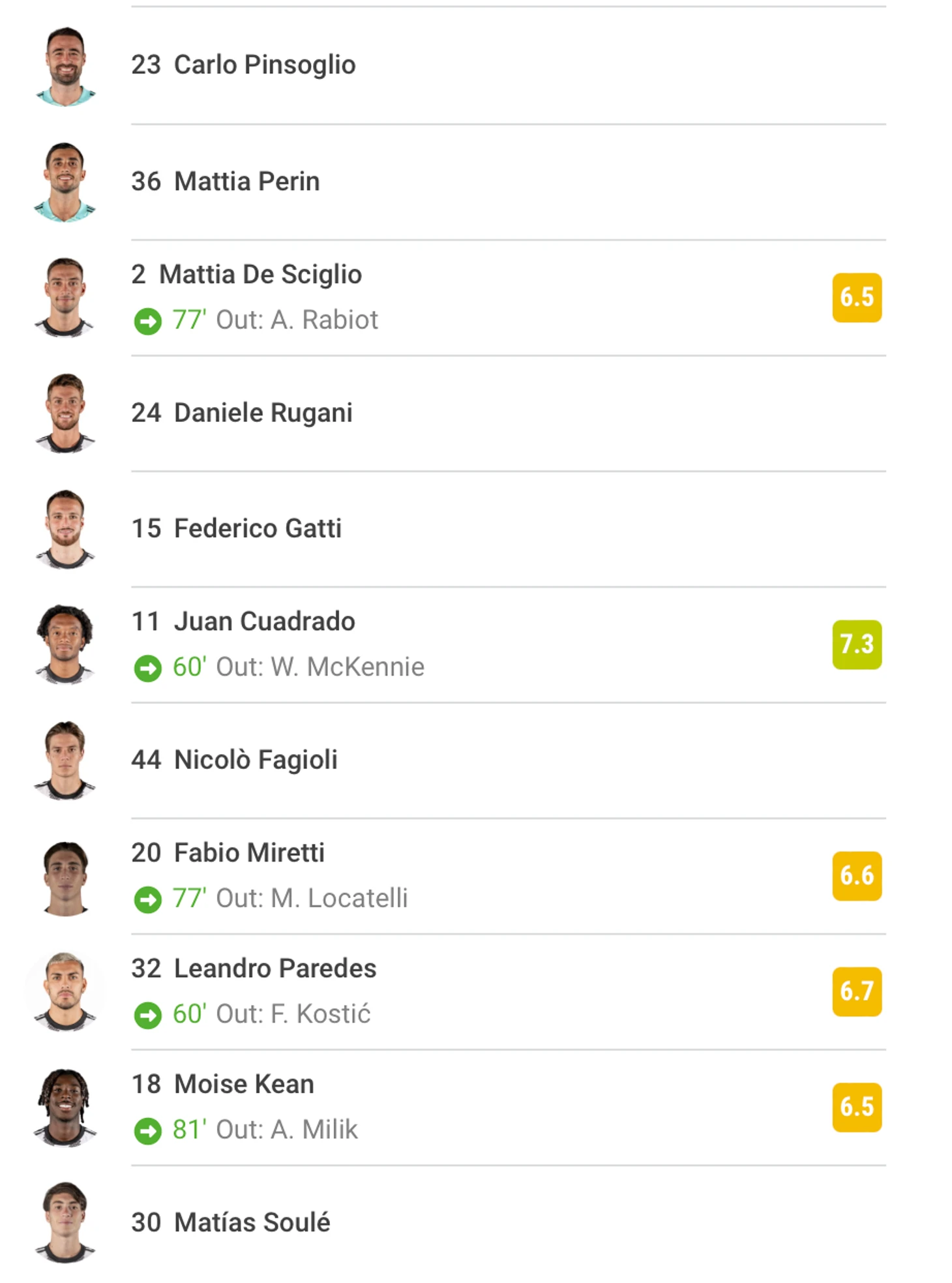Image resolution: width=952 pixels, height=1283 pixels.
Task: Click the substitution arrow icon under Fabio Miretti
Action: tap(147, 899)
